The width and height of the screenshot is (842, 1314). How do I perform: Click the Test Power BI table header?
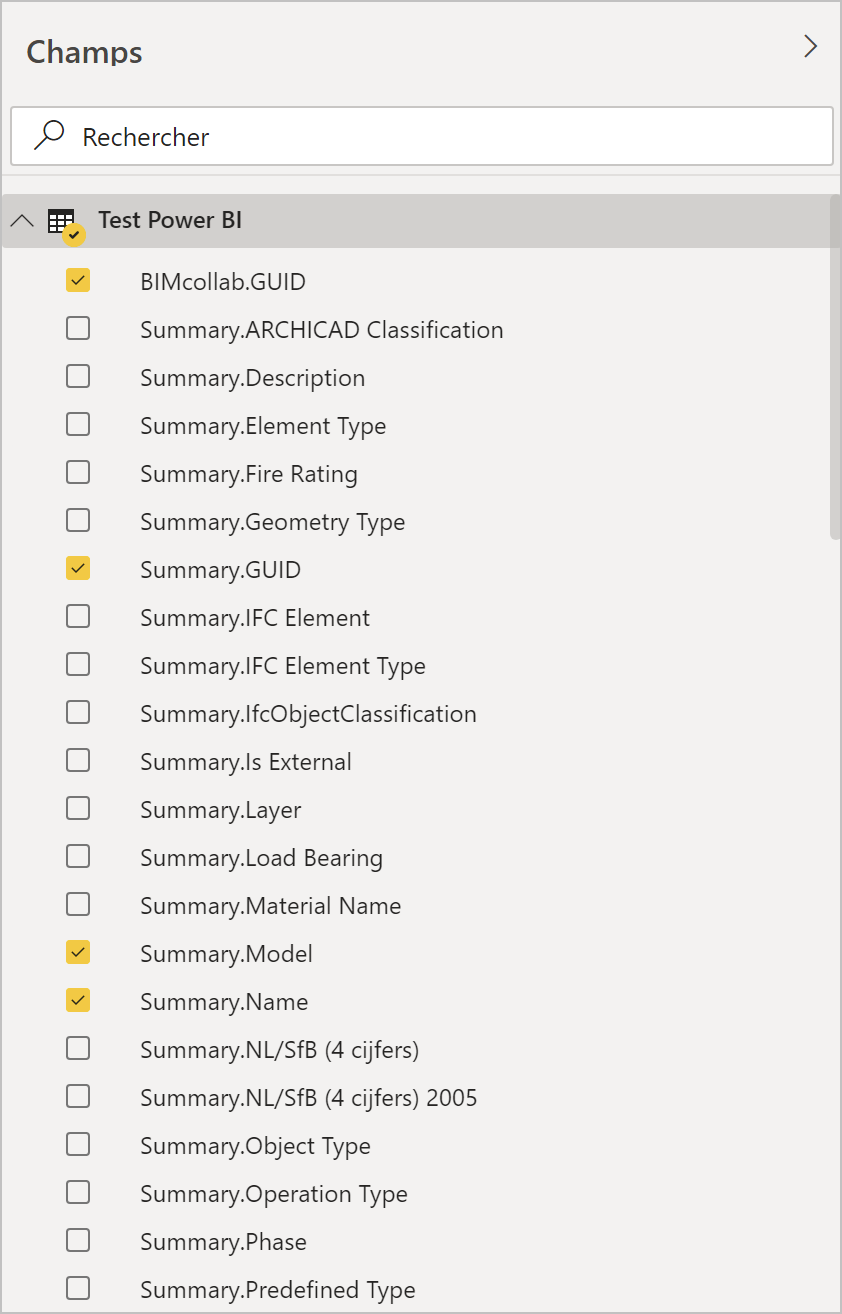415,221
